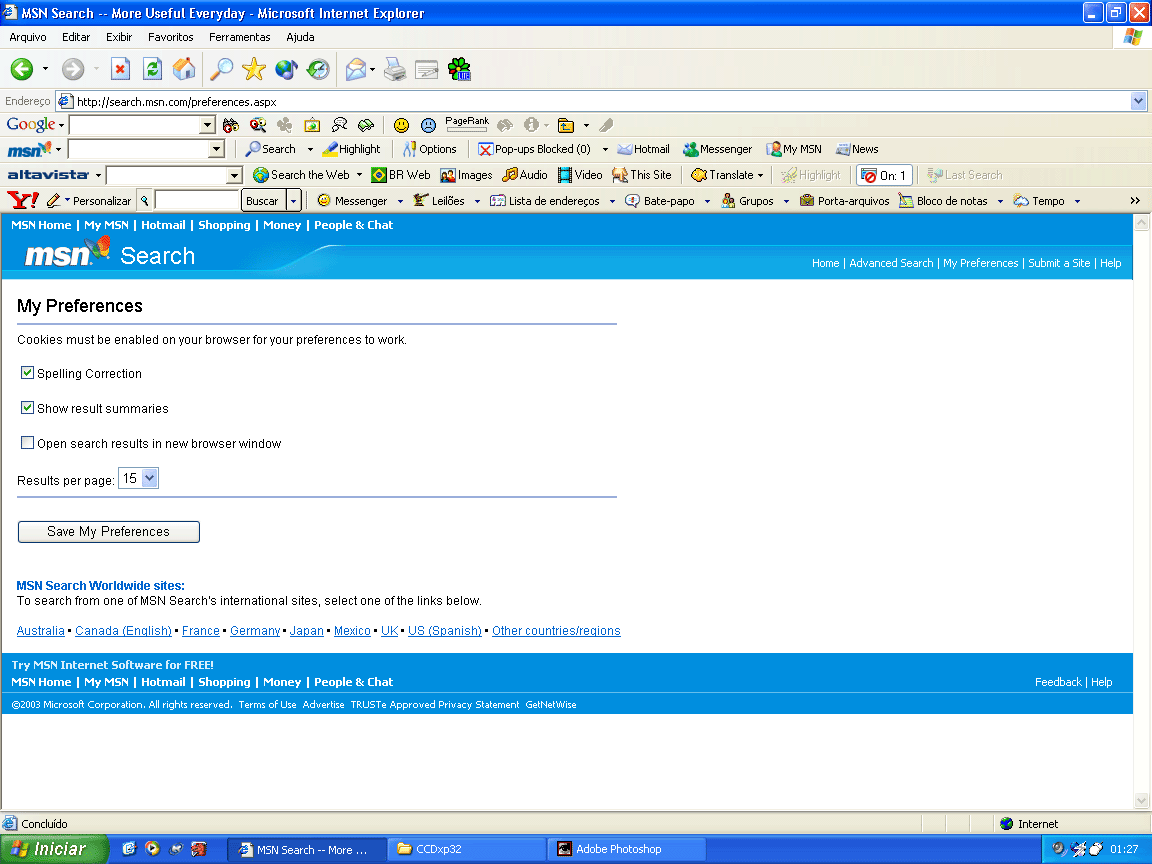1152x864 pixels.
Task: Switch to Adobe Photoshop taskbar window
Action: pos(627,849)
